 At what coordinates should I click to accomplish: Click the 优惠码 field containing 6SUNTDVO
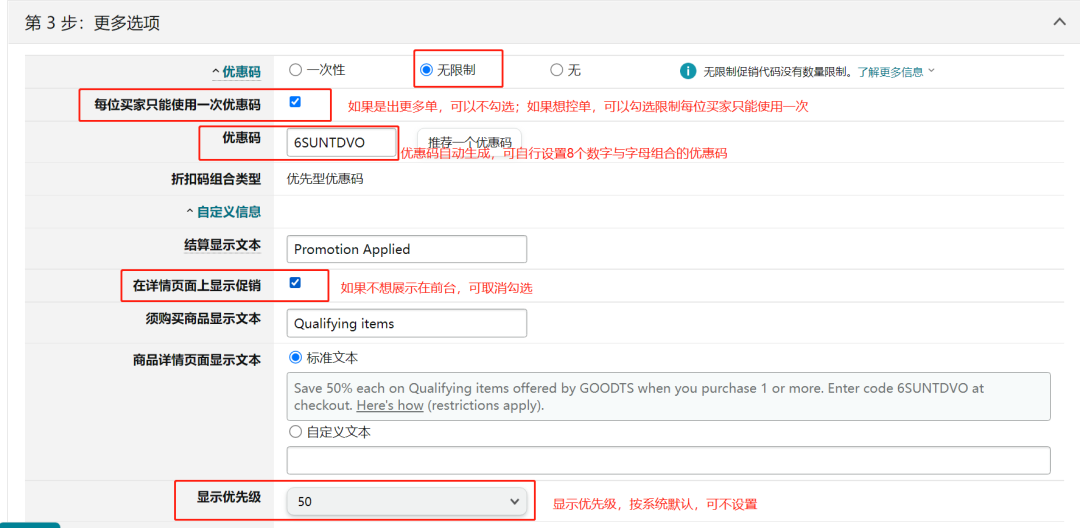pyautogui.click(x=341, y=143)
